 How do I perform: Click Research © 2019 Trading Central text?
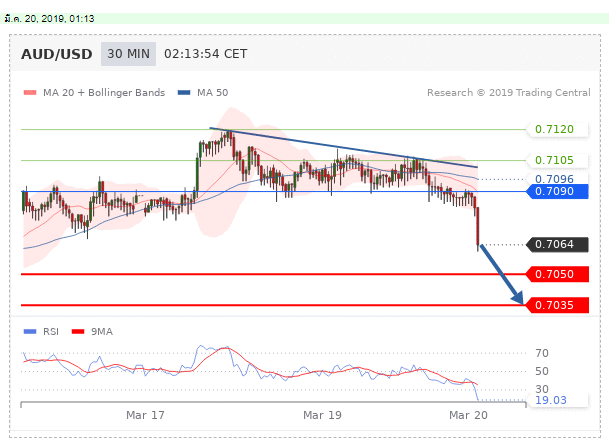pyautogui.click(x=509, y=93)
